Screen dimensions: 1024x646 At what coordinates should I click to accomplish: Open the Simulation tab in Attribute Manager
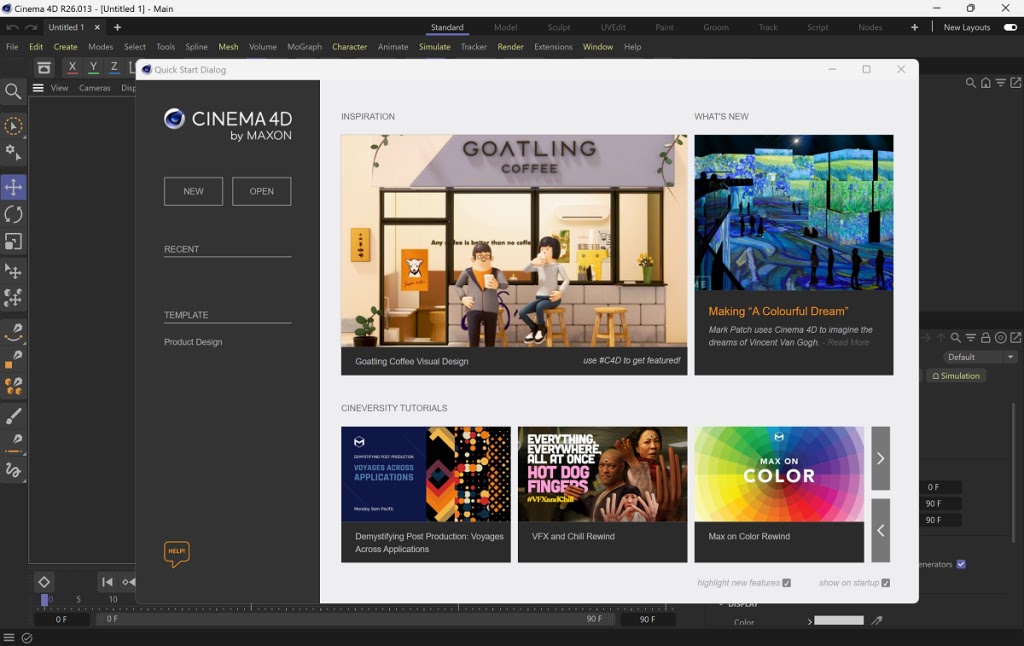pos(956,376)
